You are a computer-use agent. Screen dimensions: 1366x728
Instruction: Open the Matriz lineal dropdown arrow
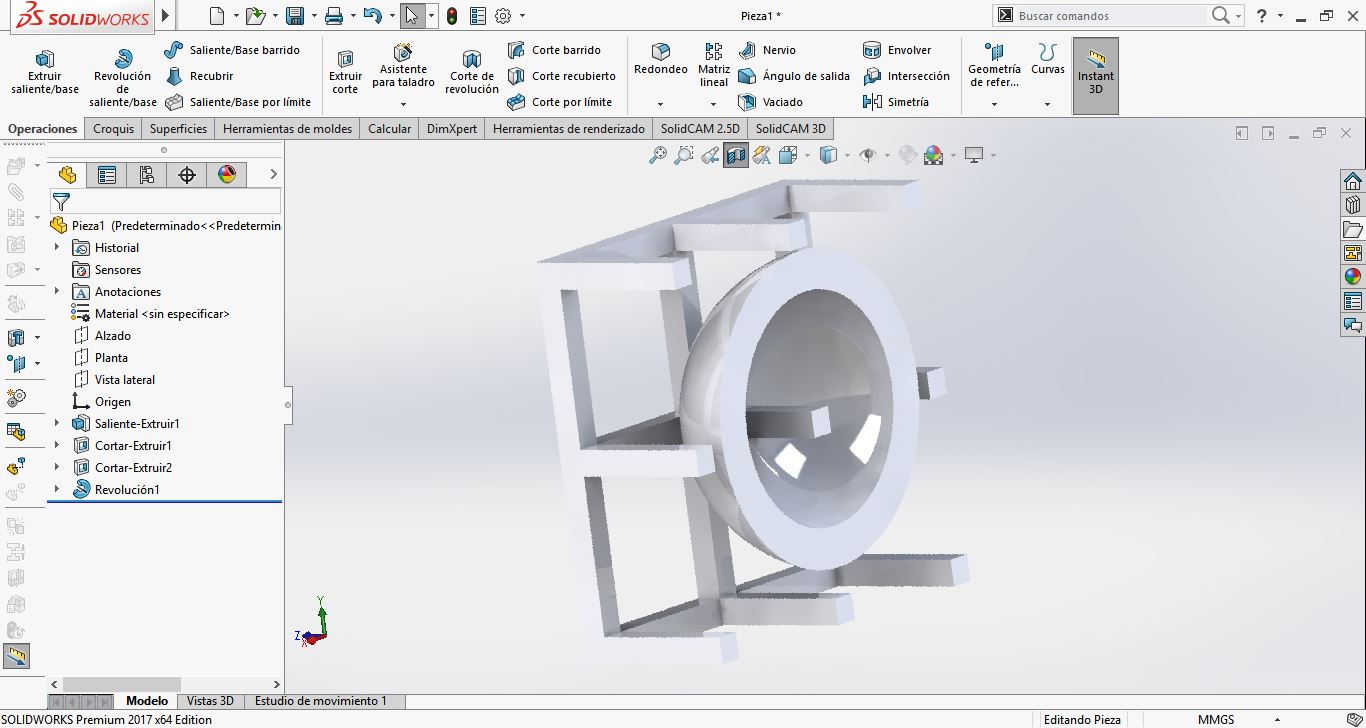(714, 104)
